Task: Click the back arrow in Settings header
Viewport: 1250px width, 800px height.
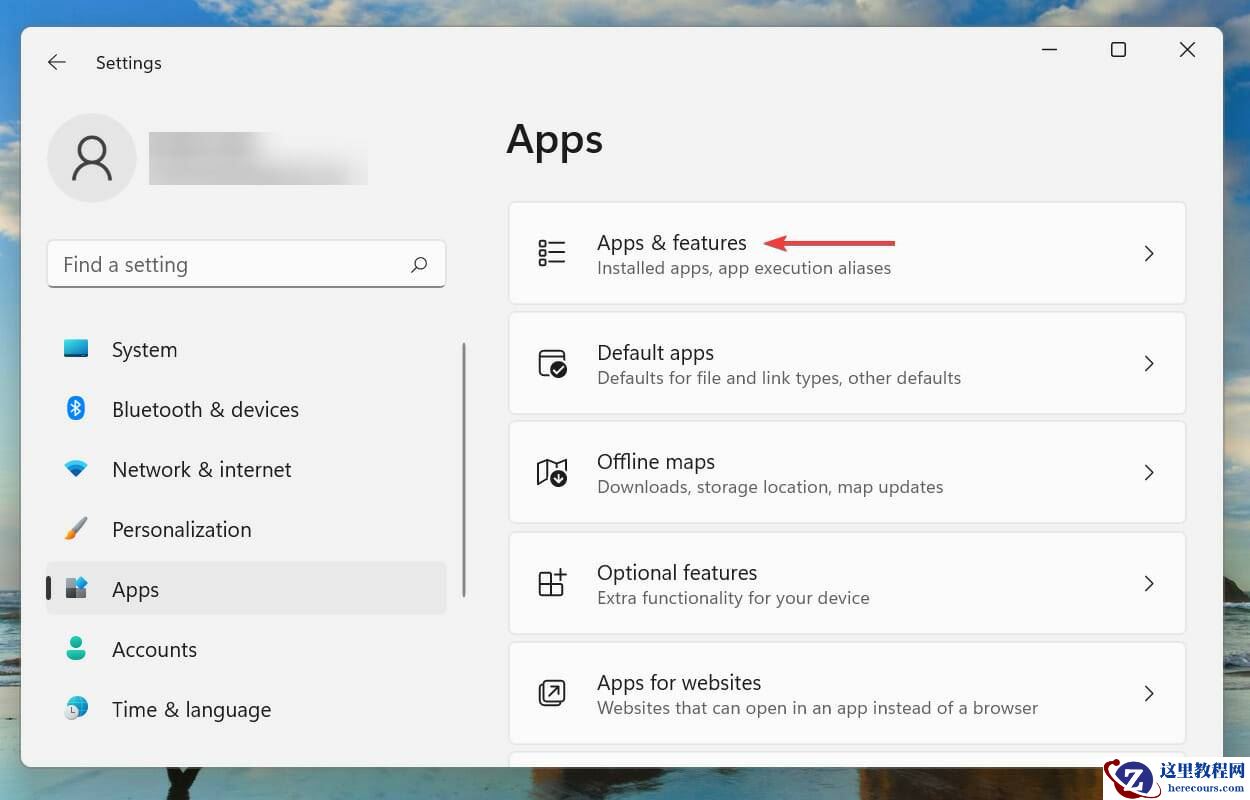Action: click(57, 62)
